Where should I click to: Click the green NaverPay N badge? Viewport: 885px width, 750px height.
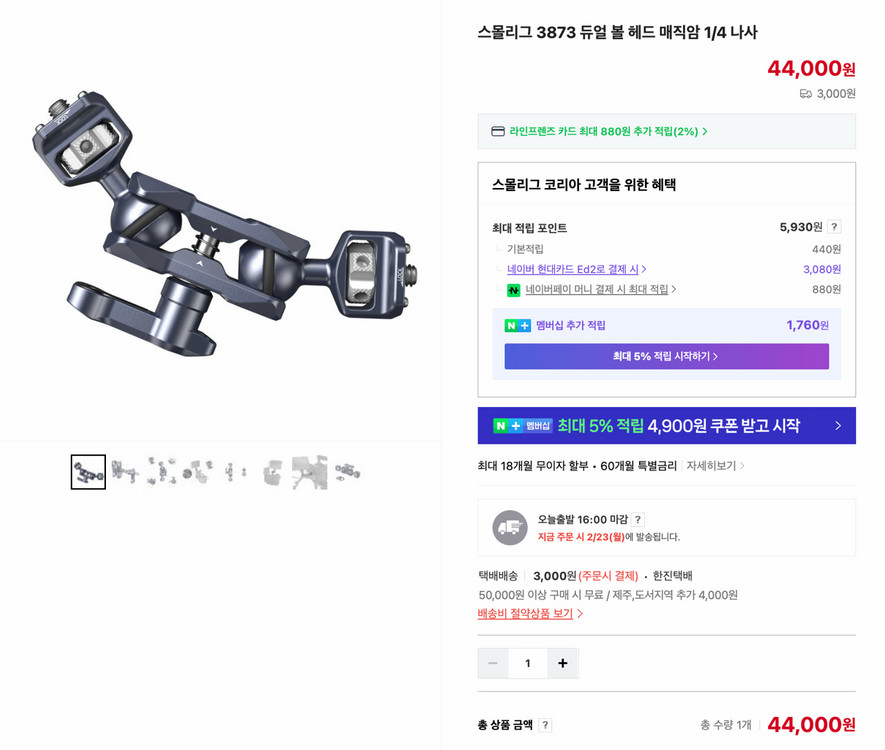click(x=514, y=288)
